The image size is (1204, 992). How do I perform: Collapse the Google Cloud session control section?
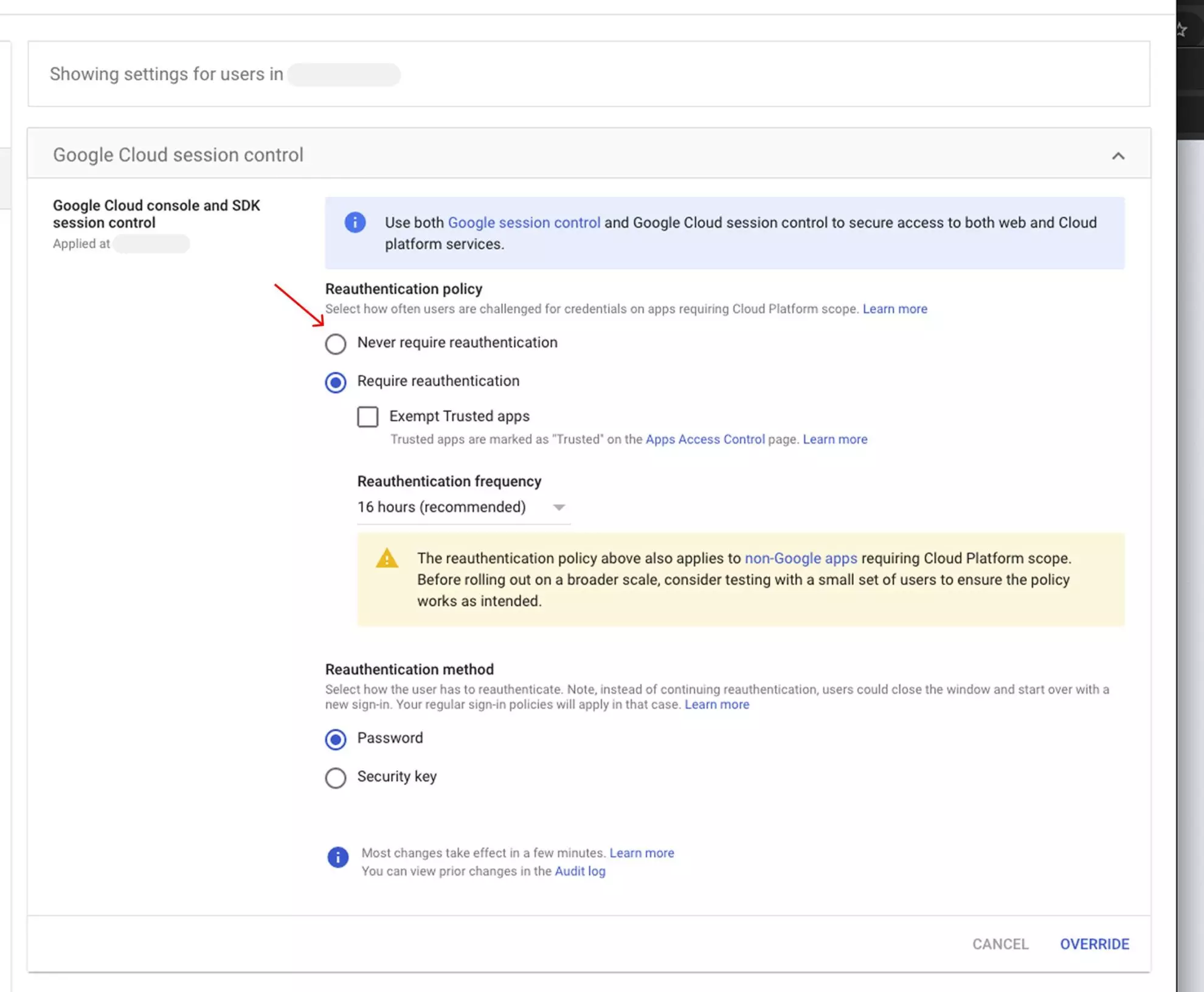1118,156
